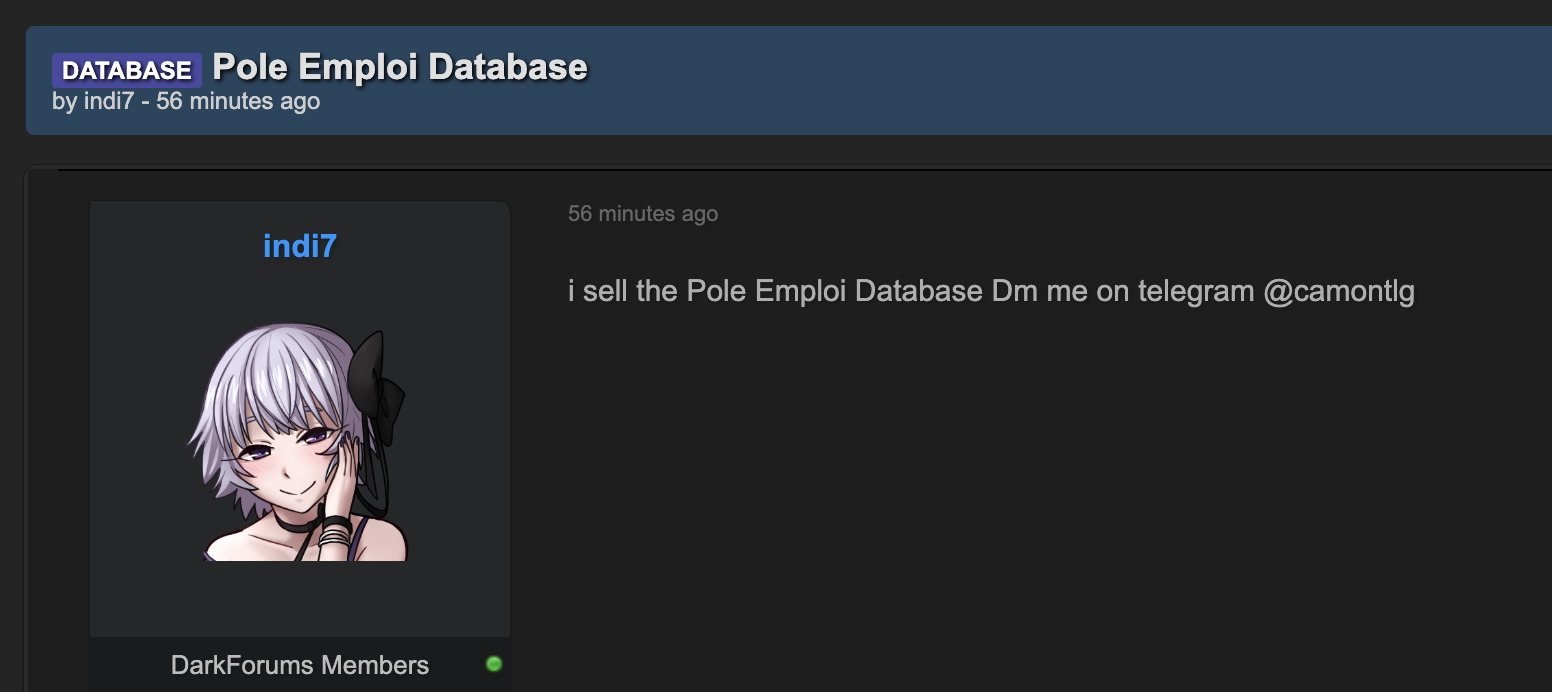This screenshot has width=1552, height=692.
Task: Click the green online status indicator
Action: pyautogui.click(x=494, y=664)
